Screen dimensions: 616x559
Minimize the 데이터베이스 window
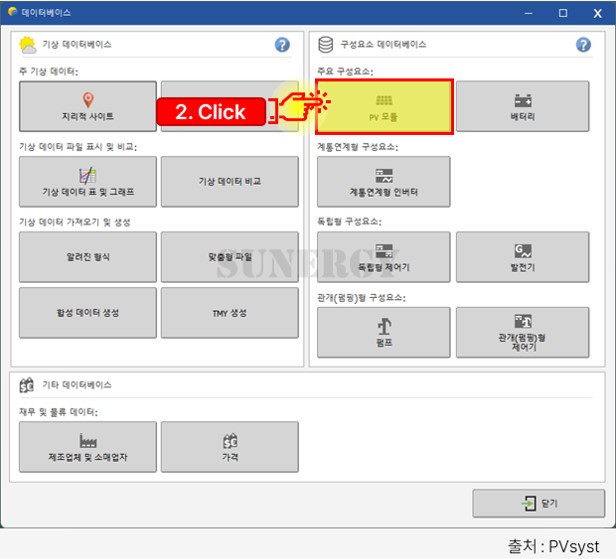[528, 13]
